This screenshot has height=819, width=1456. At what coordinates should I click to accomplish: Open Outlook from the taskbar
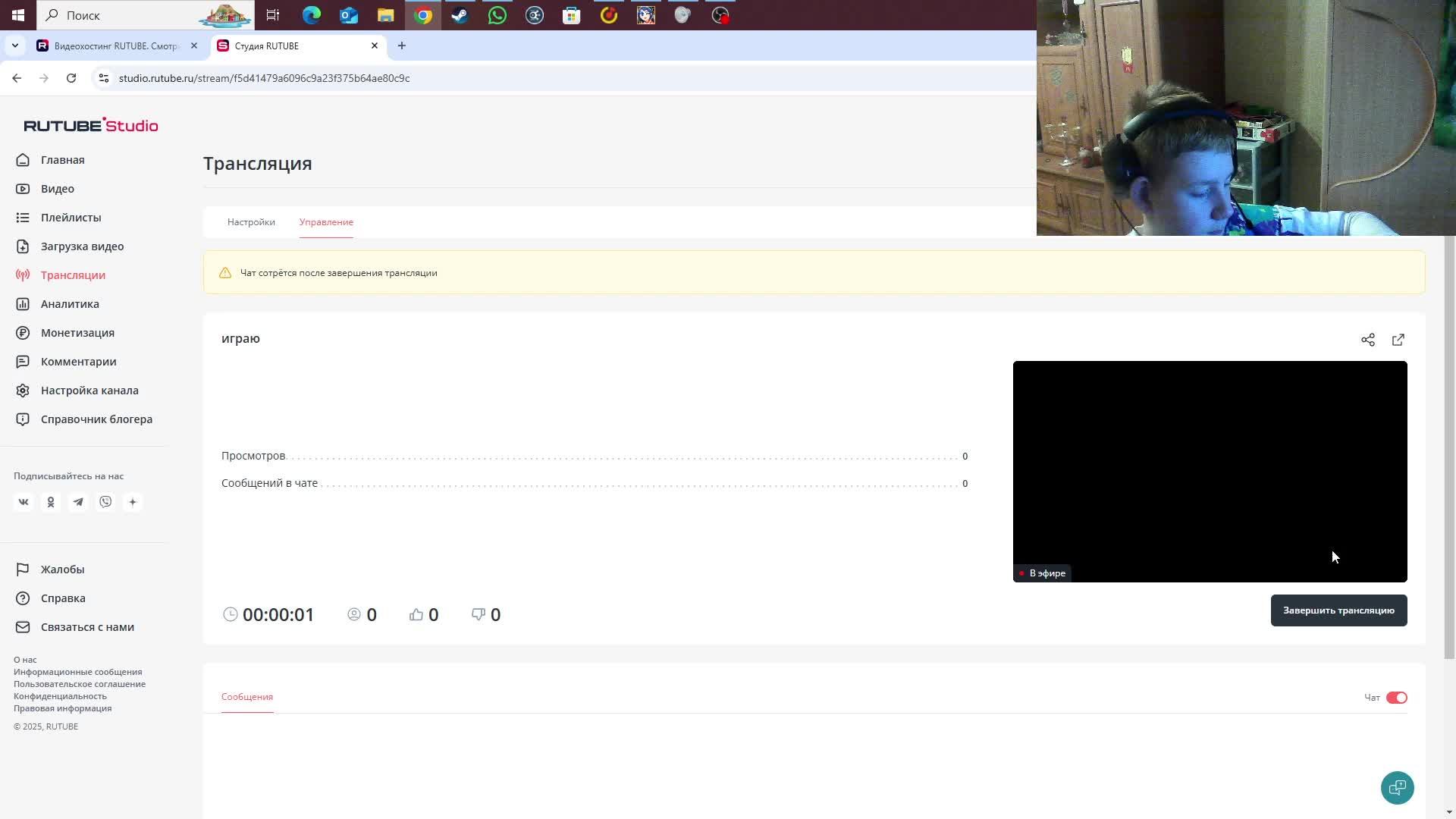click(x=349, y=15)
